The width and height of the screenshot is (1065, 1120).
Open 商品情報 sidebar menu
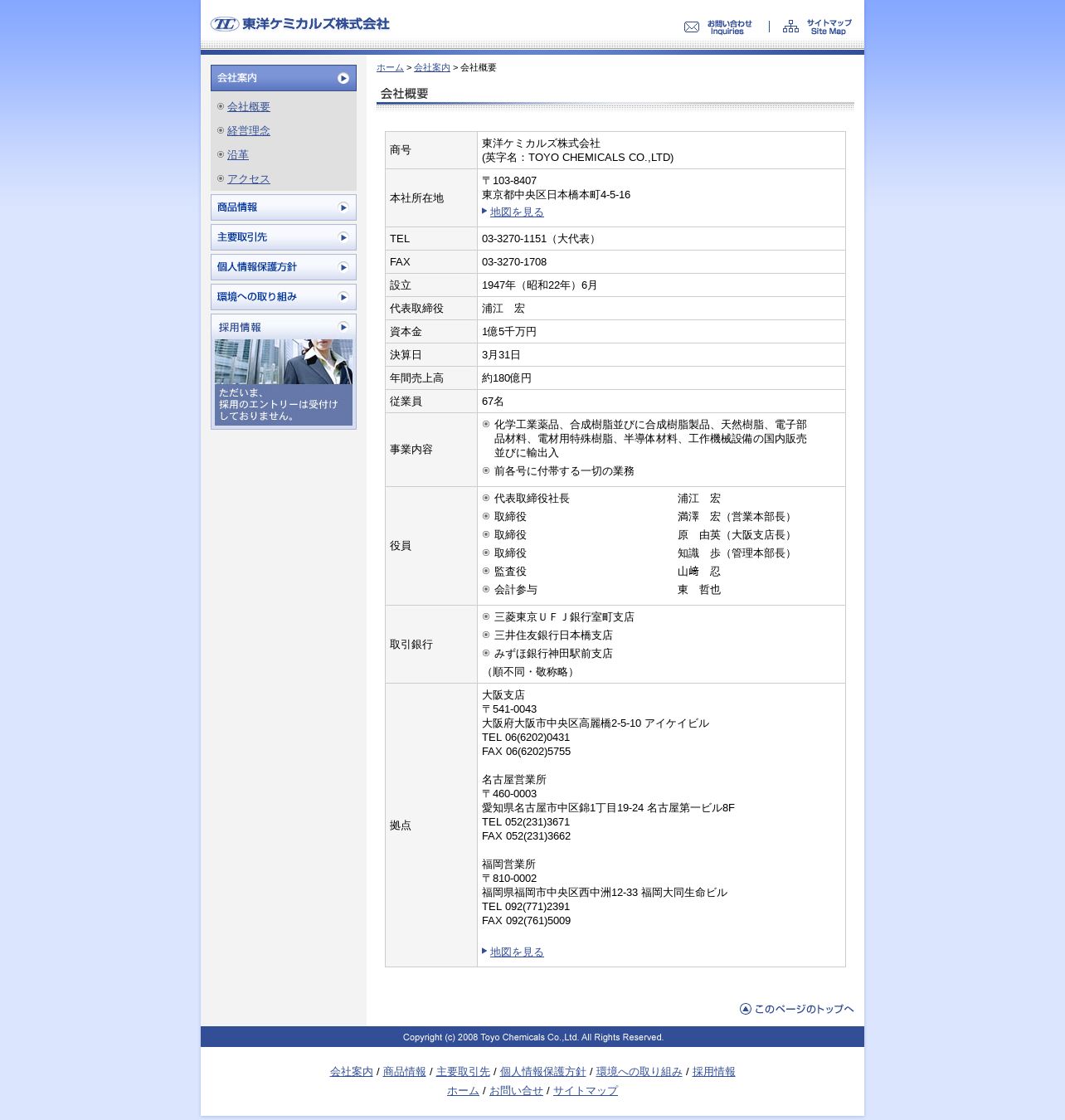click(284, 207)
